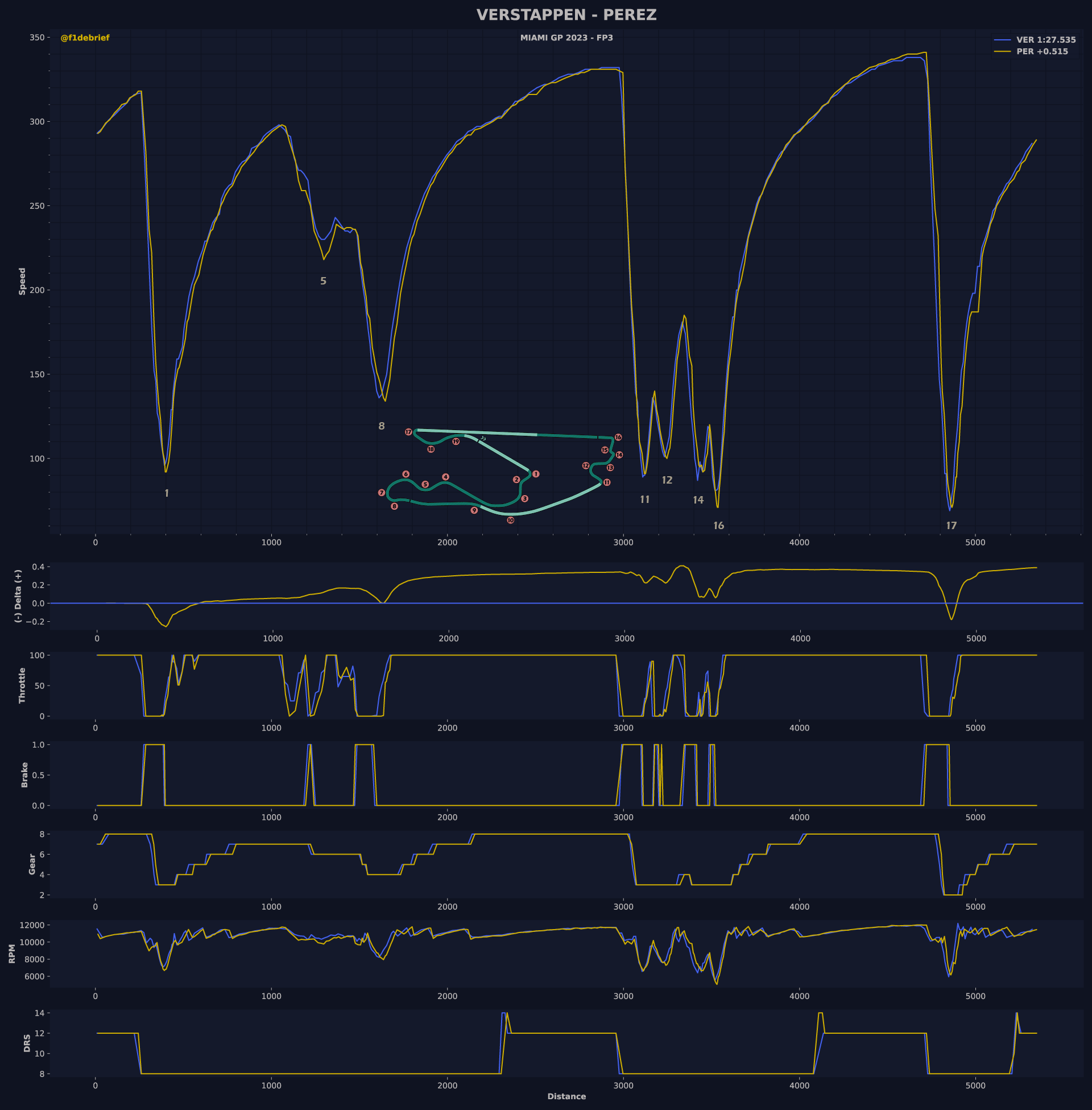This screenshot has height=1110, width=1092.
Task: Click the @f1debrief watermark text
Action: pos(85,38)
